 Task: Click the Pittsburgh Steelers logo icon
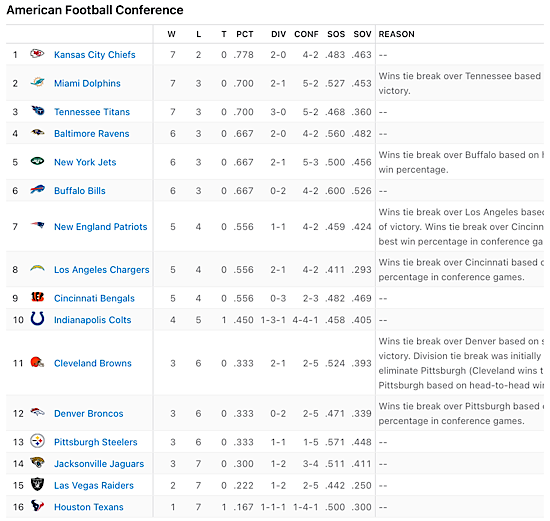[x=37, y=441]
